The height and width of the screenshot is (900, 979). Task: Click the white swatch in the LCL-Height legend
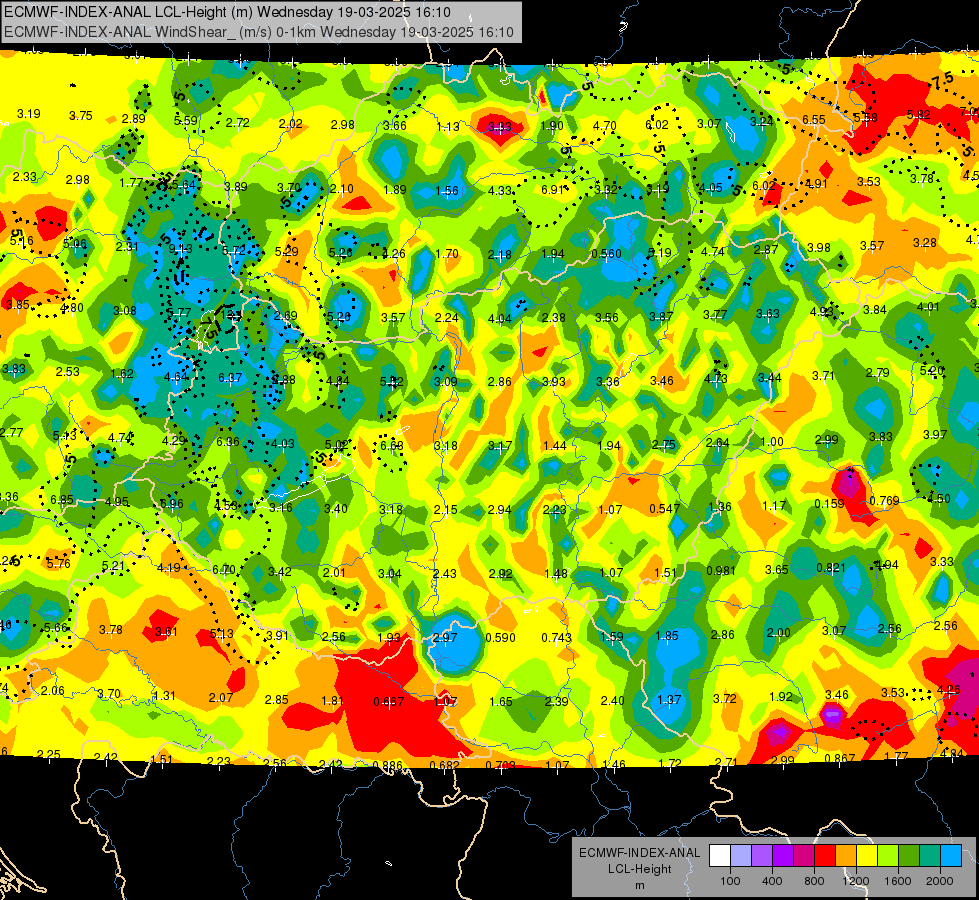click(720, 855)
